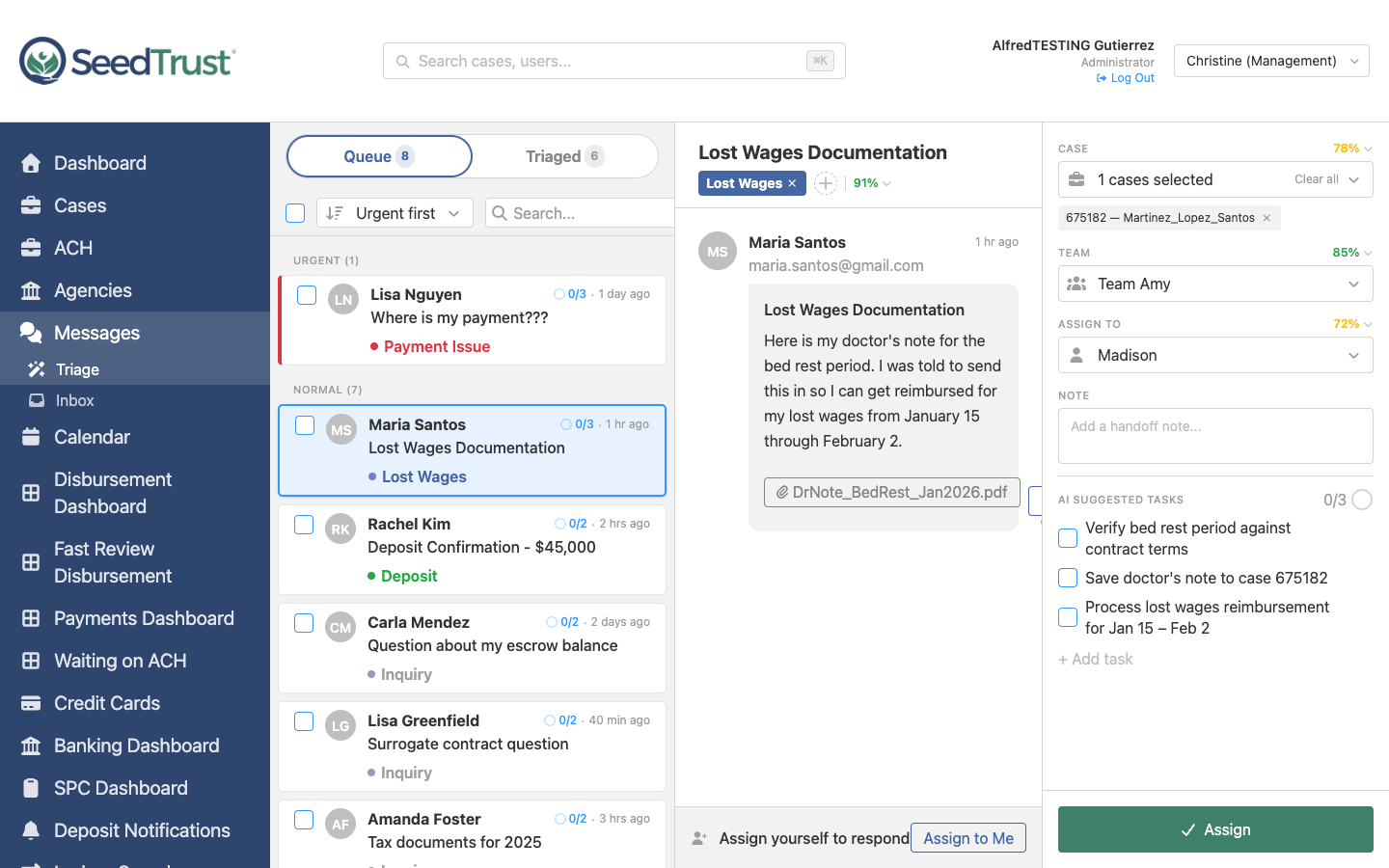Screen dimensions: 1389x868
Task: Click the add tag plus circle icon
Action: pyautogui.click(x=826, y=183)
